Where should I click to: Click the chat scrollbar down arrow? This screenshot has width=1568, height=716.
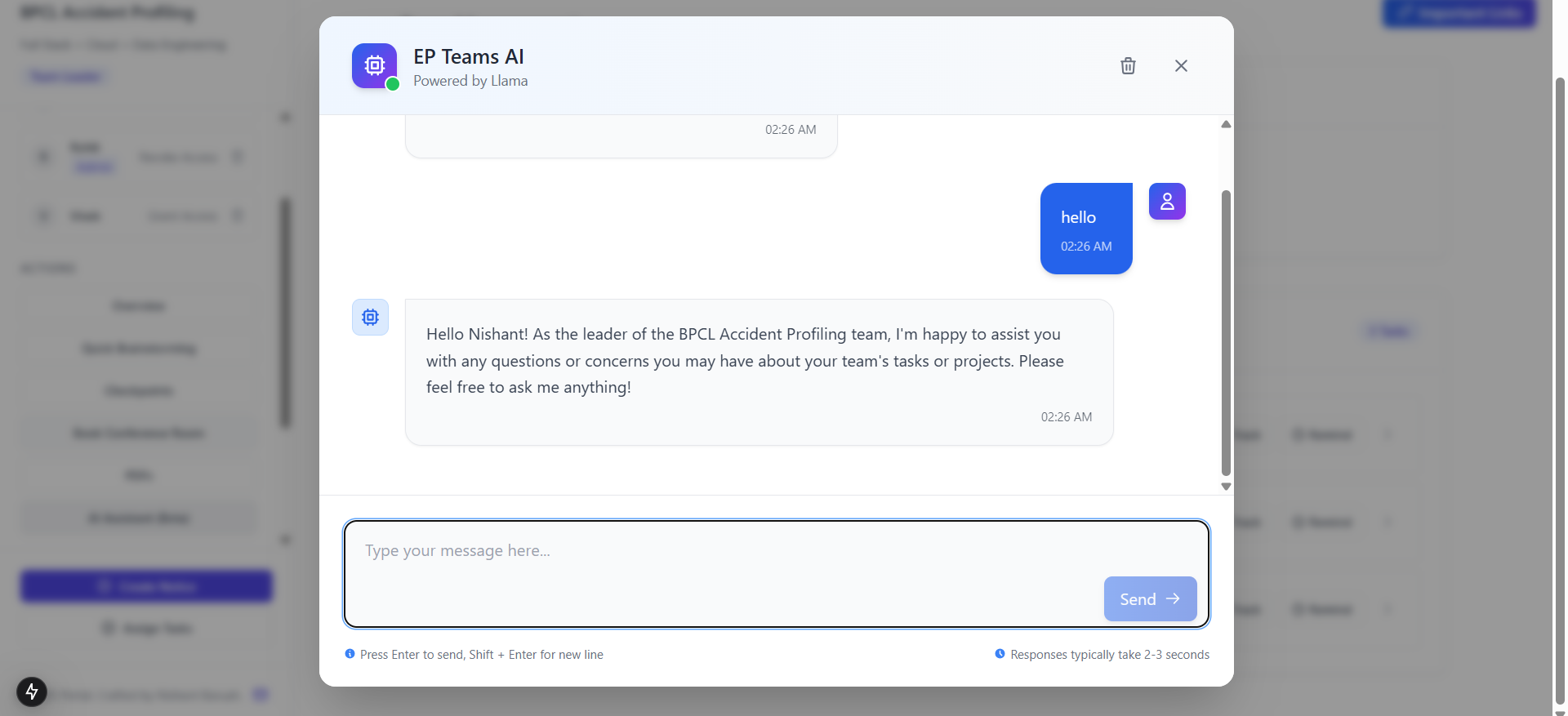(x=1226, y=487)
